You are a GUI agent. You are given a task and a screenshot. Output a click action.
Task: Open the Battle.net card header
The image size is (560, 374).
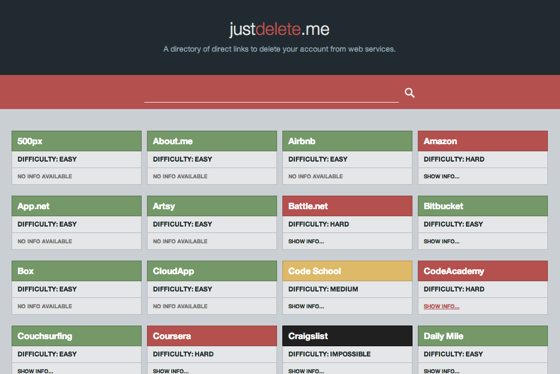point(347,206)
